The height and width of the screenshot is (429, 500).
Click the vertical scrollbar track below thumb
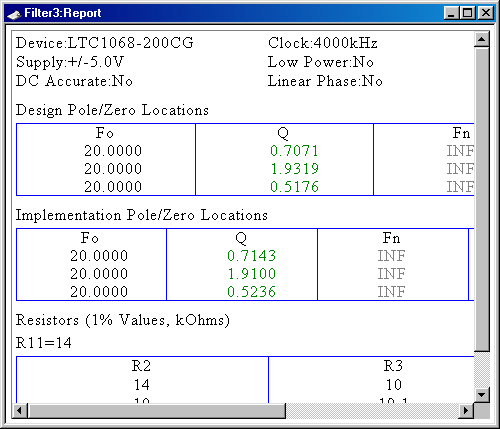point(481,369)
